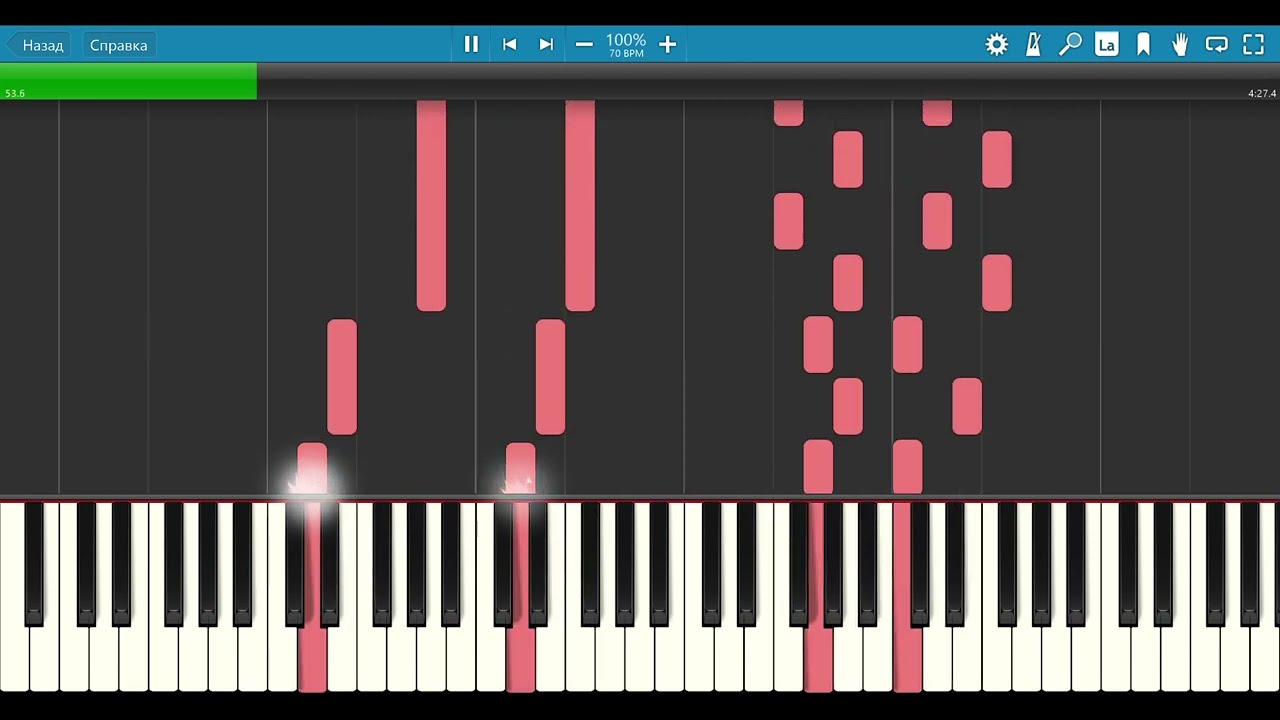Decrease playback speed with the minus button
The height and width of the screenshot is (720, 1280).
point(584,44)
